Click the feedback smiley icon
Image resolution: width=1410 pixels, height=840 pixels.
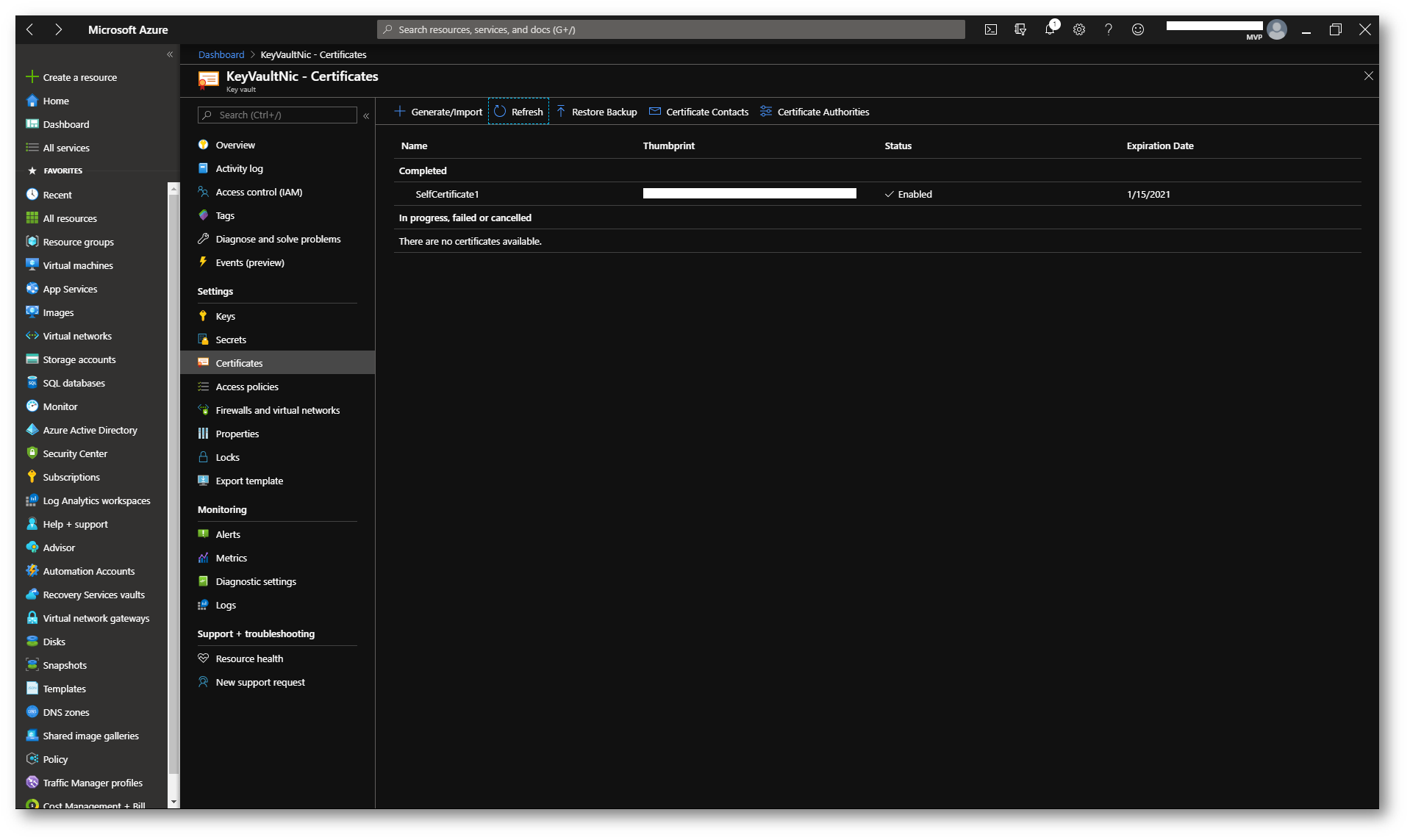pyautogui.click(x=1138, y=29)
